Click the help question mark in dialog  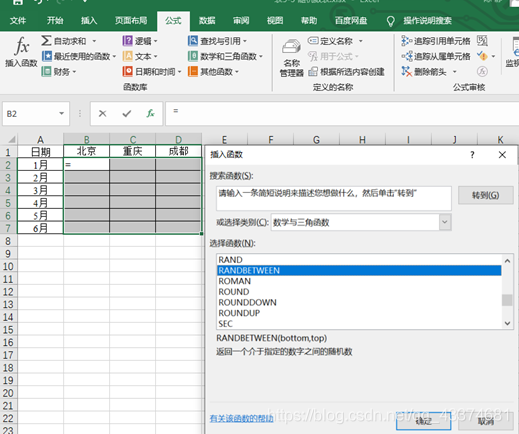point(472,155)
